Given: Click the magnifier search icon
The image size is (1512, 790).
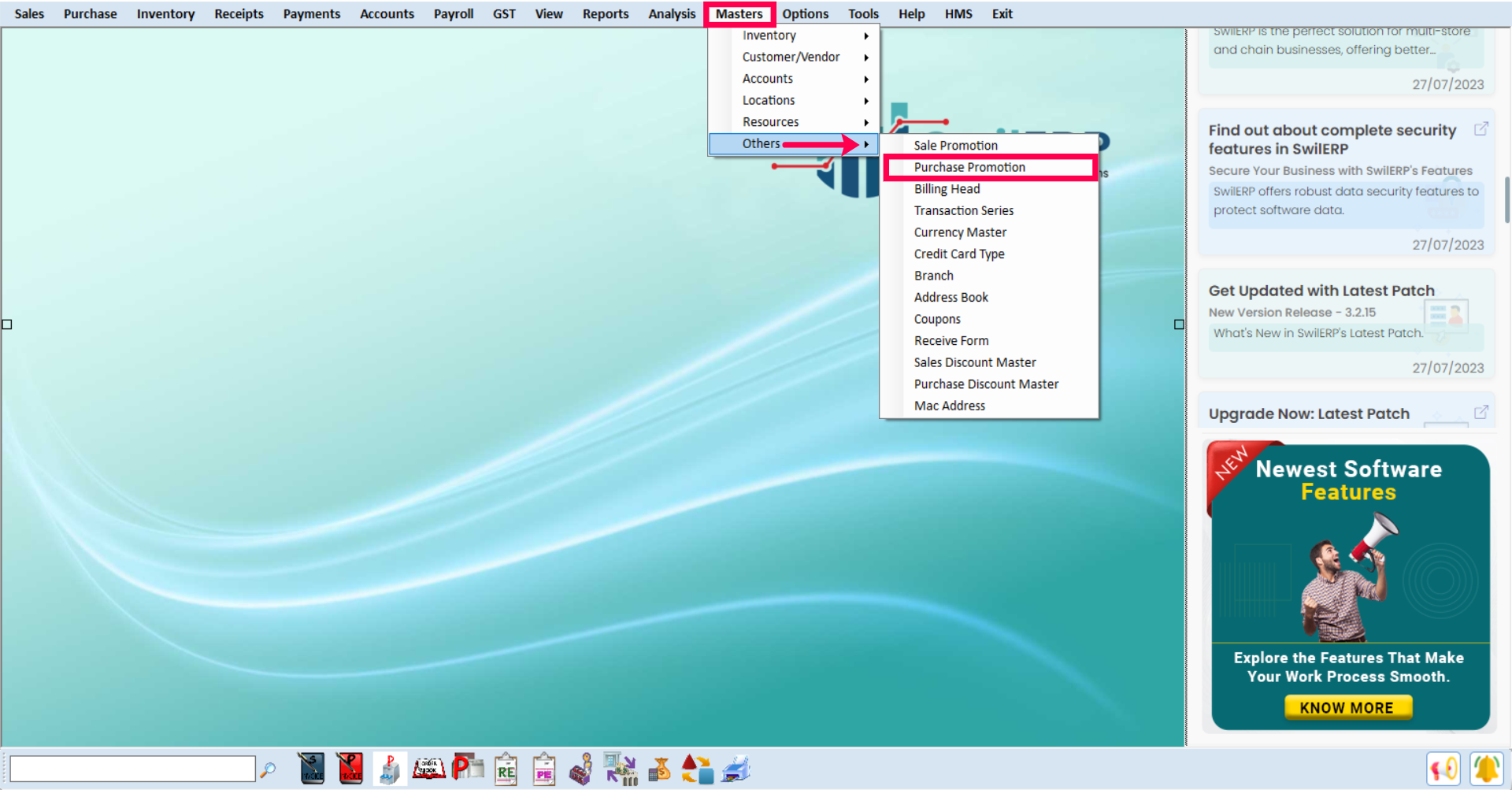Looking at the screenshot, I should point(268,770).
